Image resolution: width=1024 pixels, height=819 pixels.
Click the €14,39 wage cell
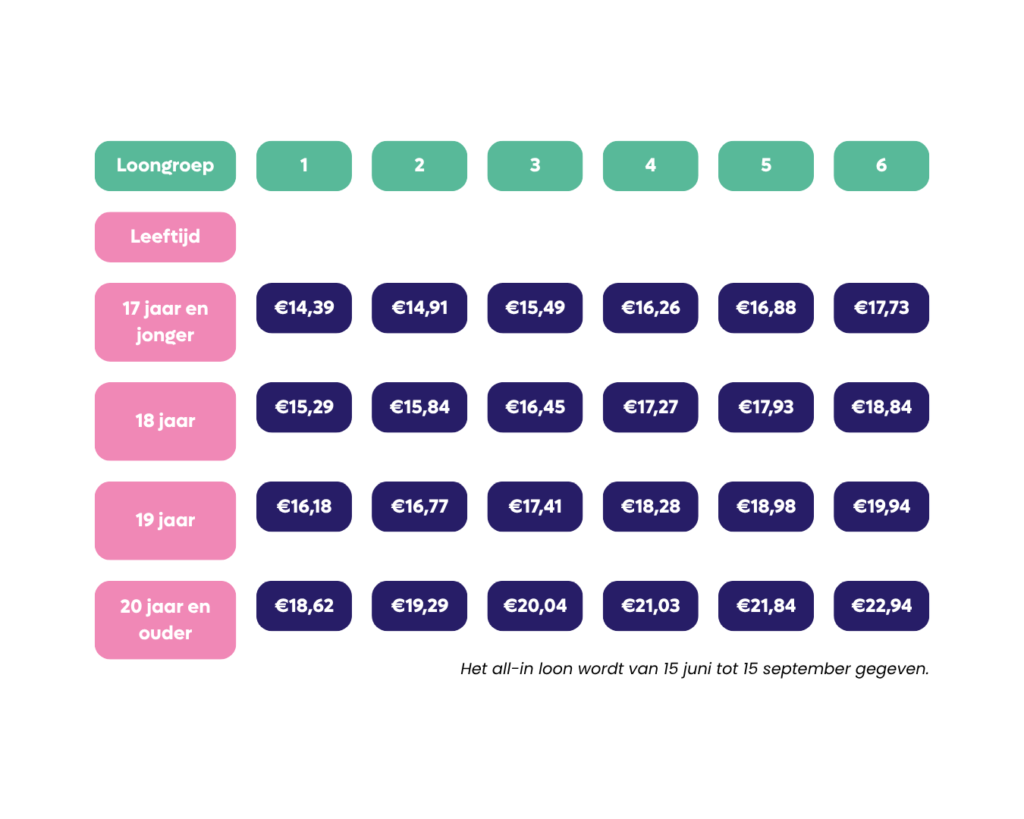[x=304, y=308]
